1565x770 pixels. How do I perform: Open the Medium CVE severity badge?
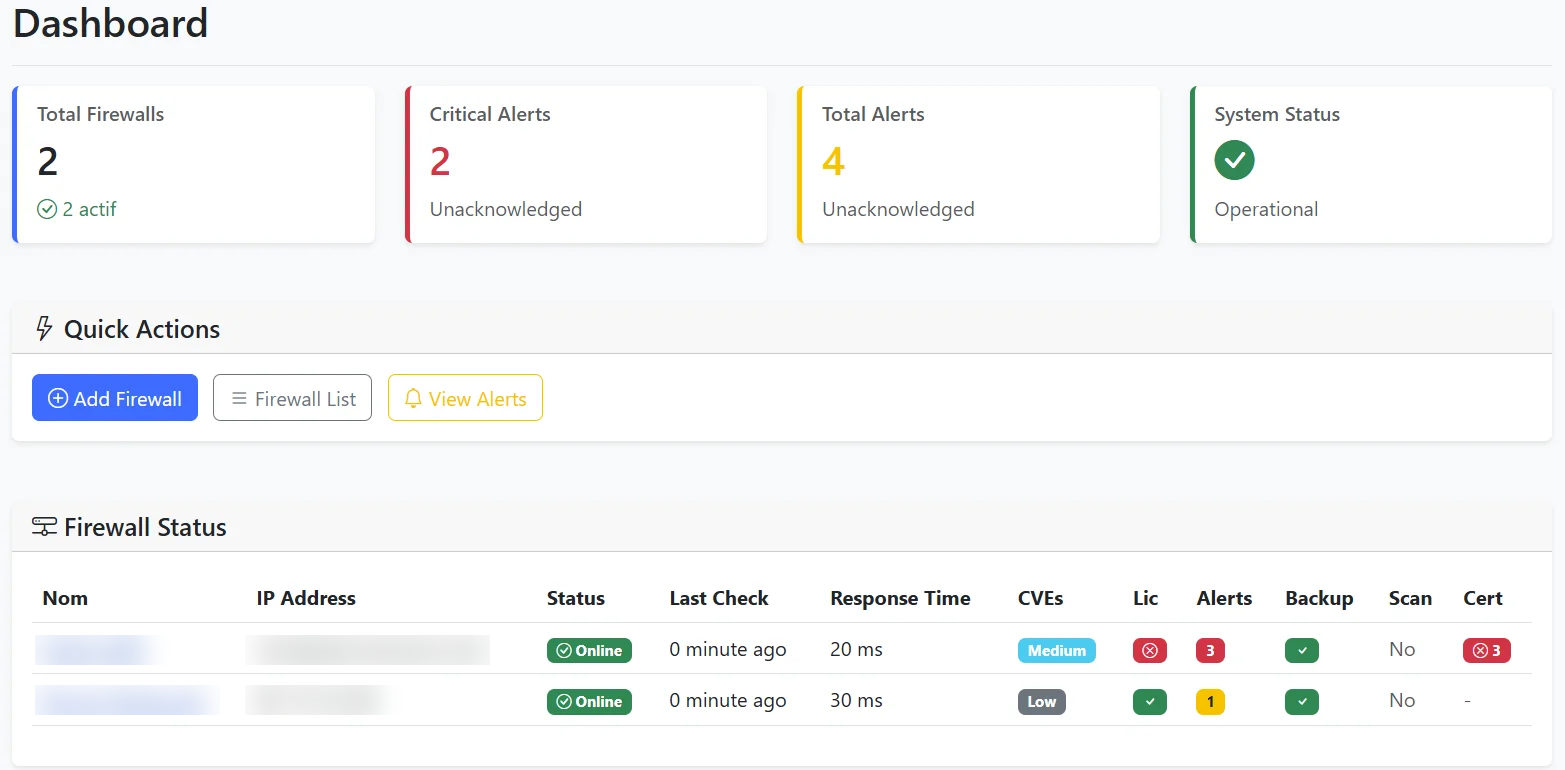point(1056,650)
